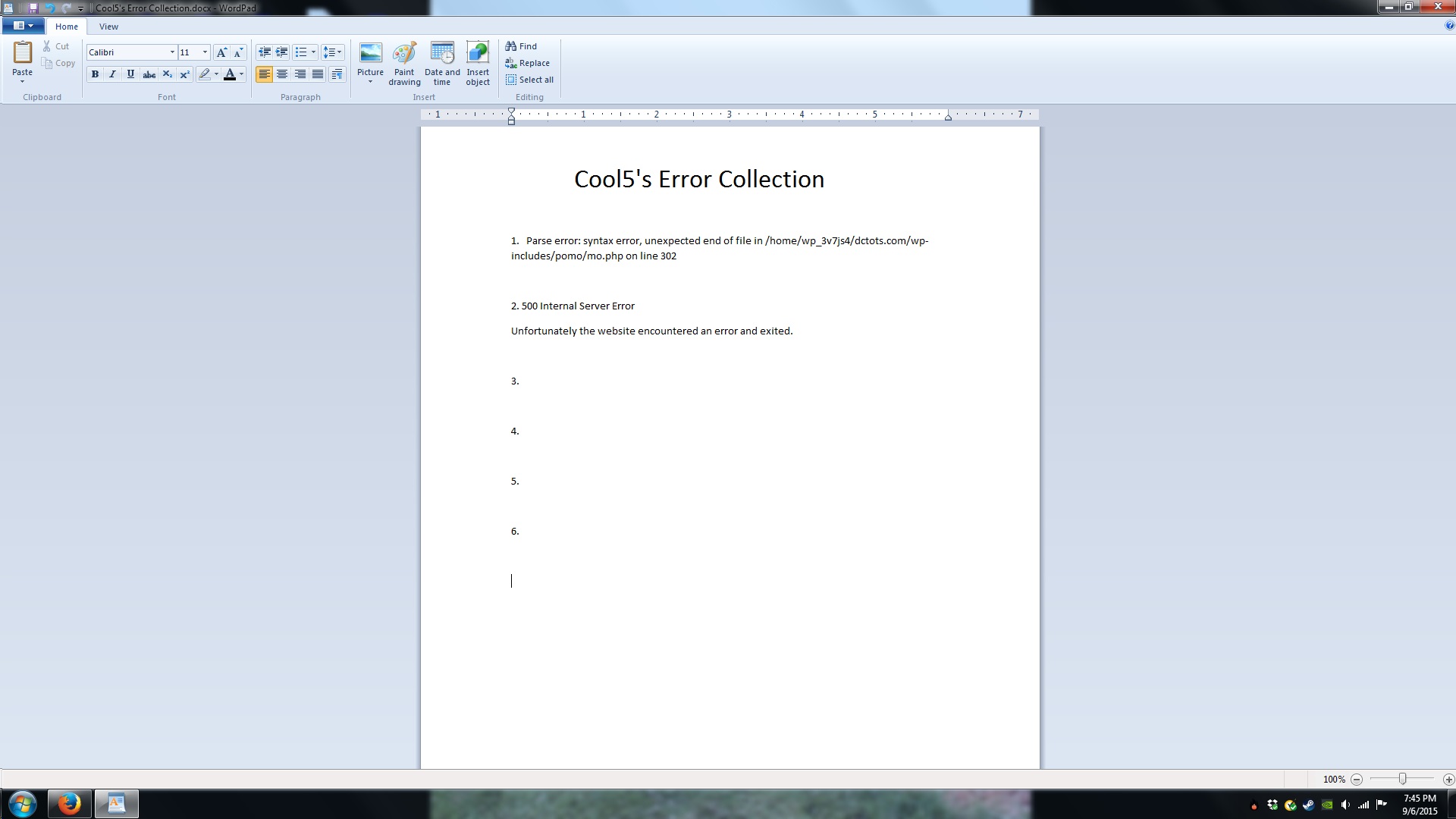The height and width of the screenshot is (819, 1456).
Task: Click the zoom slider handle
Action: [x=1402, y=779]
